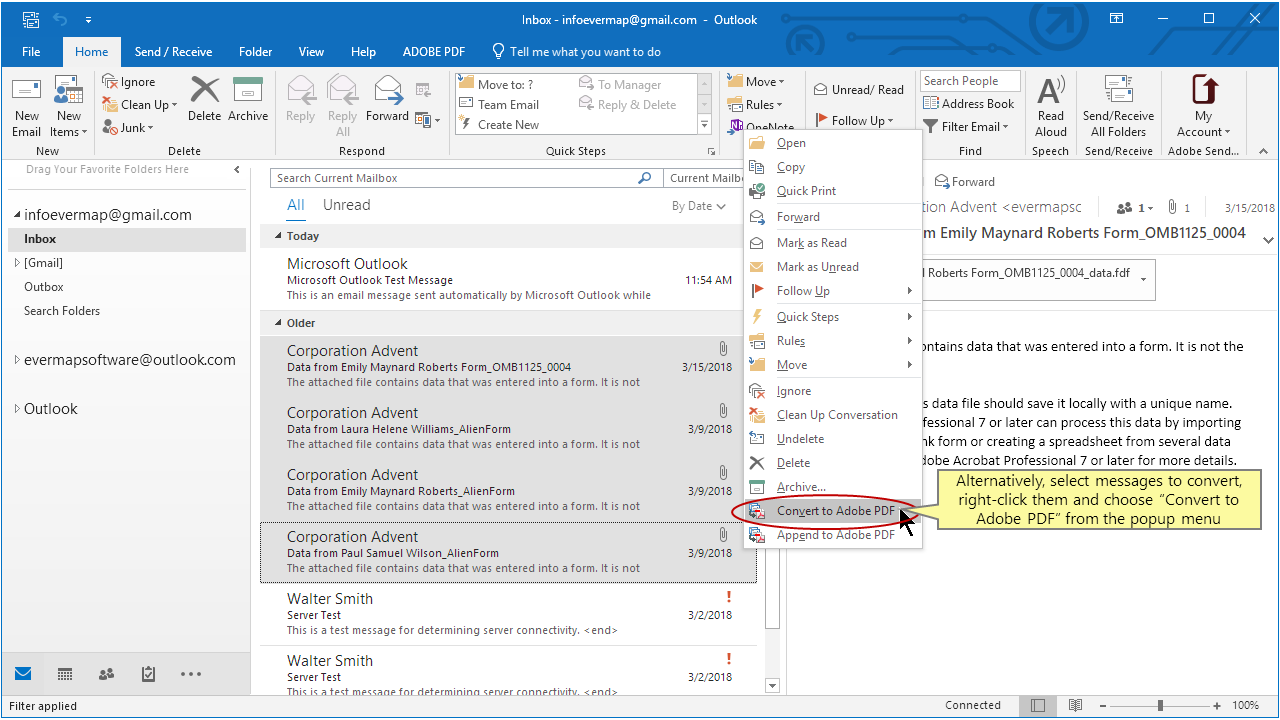Screen dimensions: 1280x720
Task: Show the Unread messages filter
Action: pyautogui.click(x=346, y=205)
